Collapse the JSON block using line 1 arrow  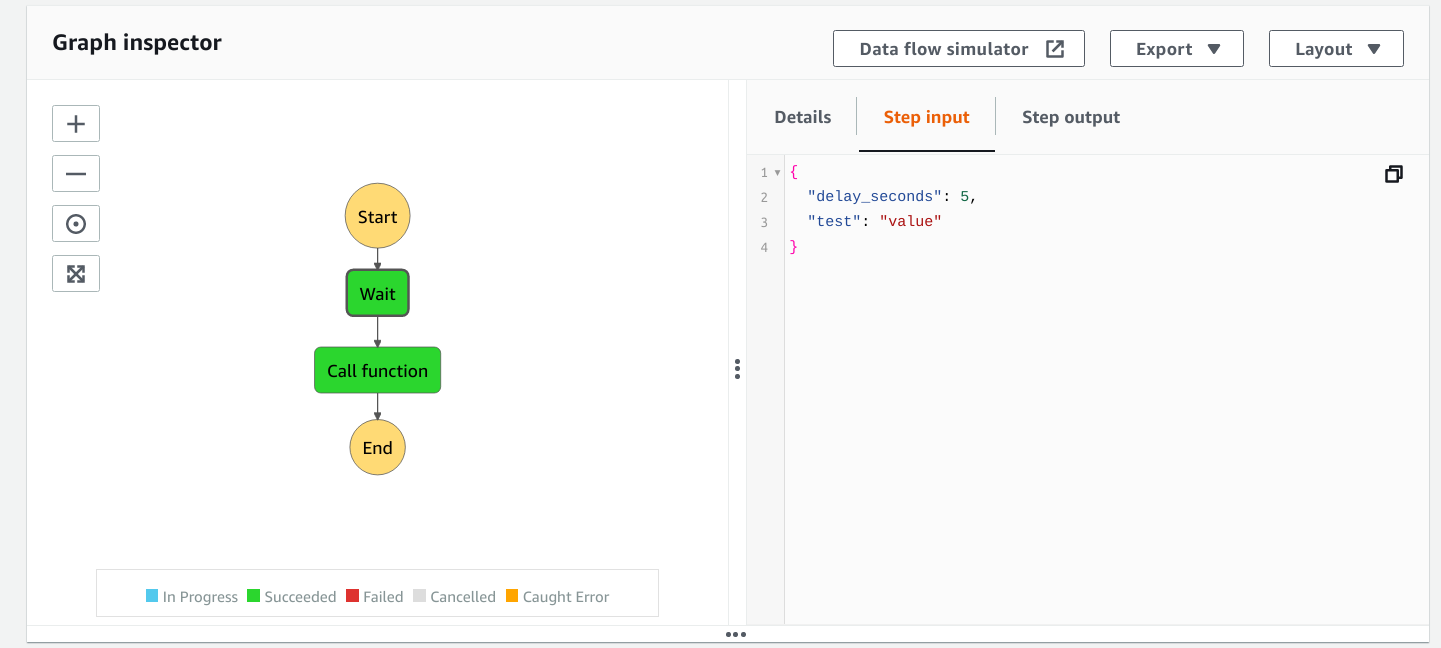point(776,171)
